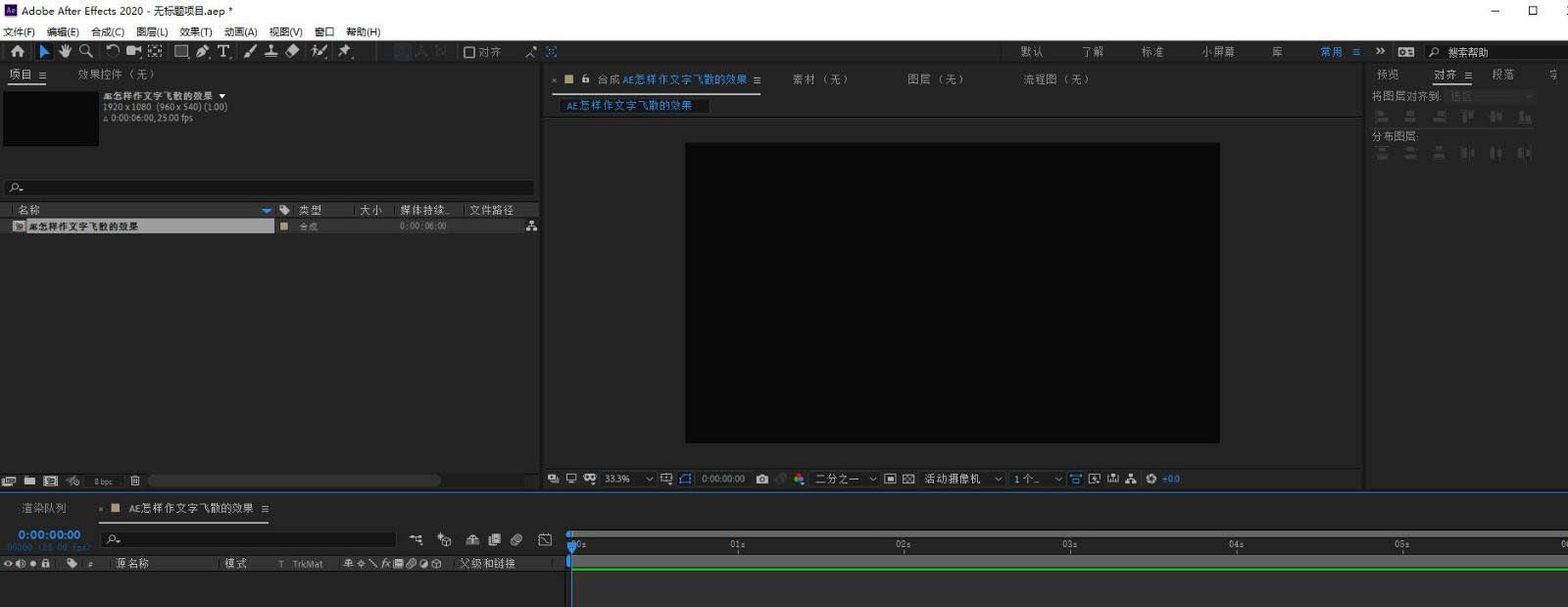Select the Zoom magnifier tool
The width and height of the screenshot is (1568, 607).
[86, 51]
